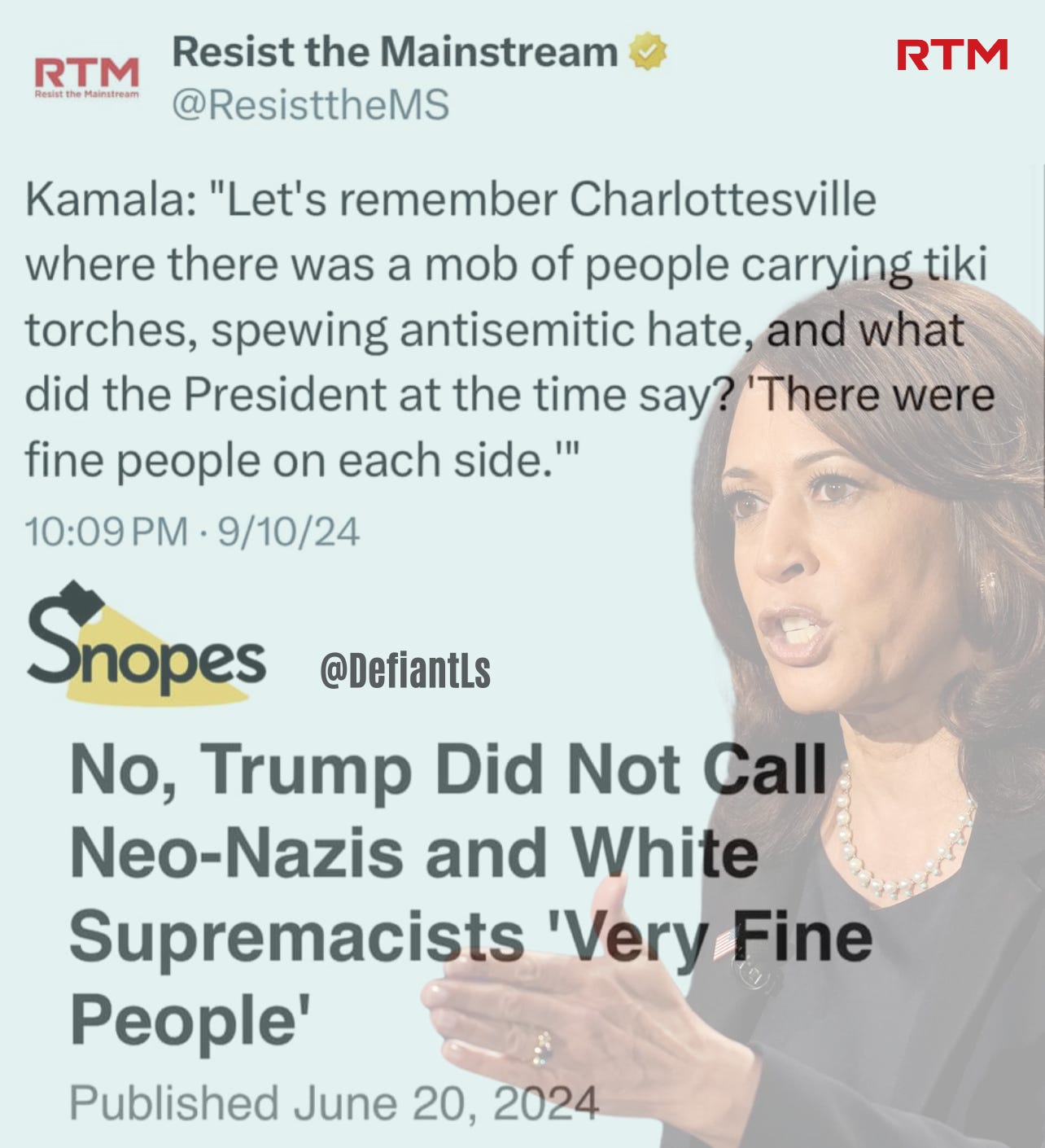The height and width of the screenshot is (1148, 1045).
Task: Select the word "Charlottesville" in the tweet
Action: coord(722,200)
